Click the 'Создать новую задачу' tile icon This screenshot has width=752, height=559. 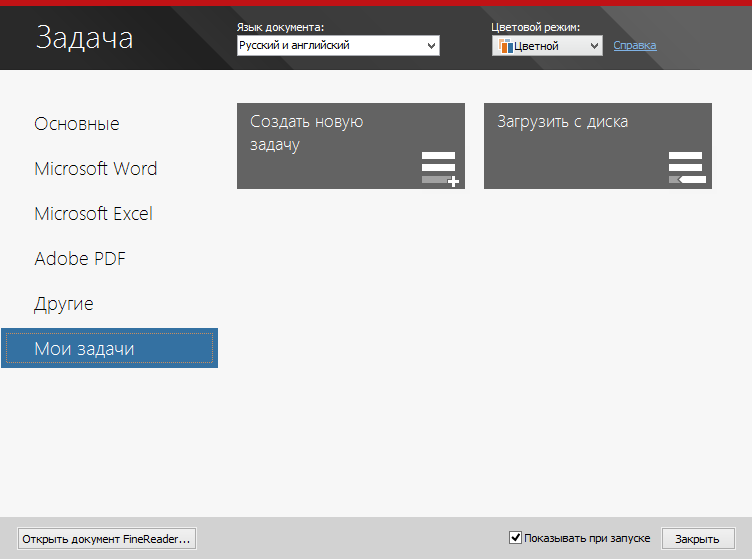(x=440, y=169)
